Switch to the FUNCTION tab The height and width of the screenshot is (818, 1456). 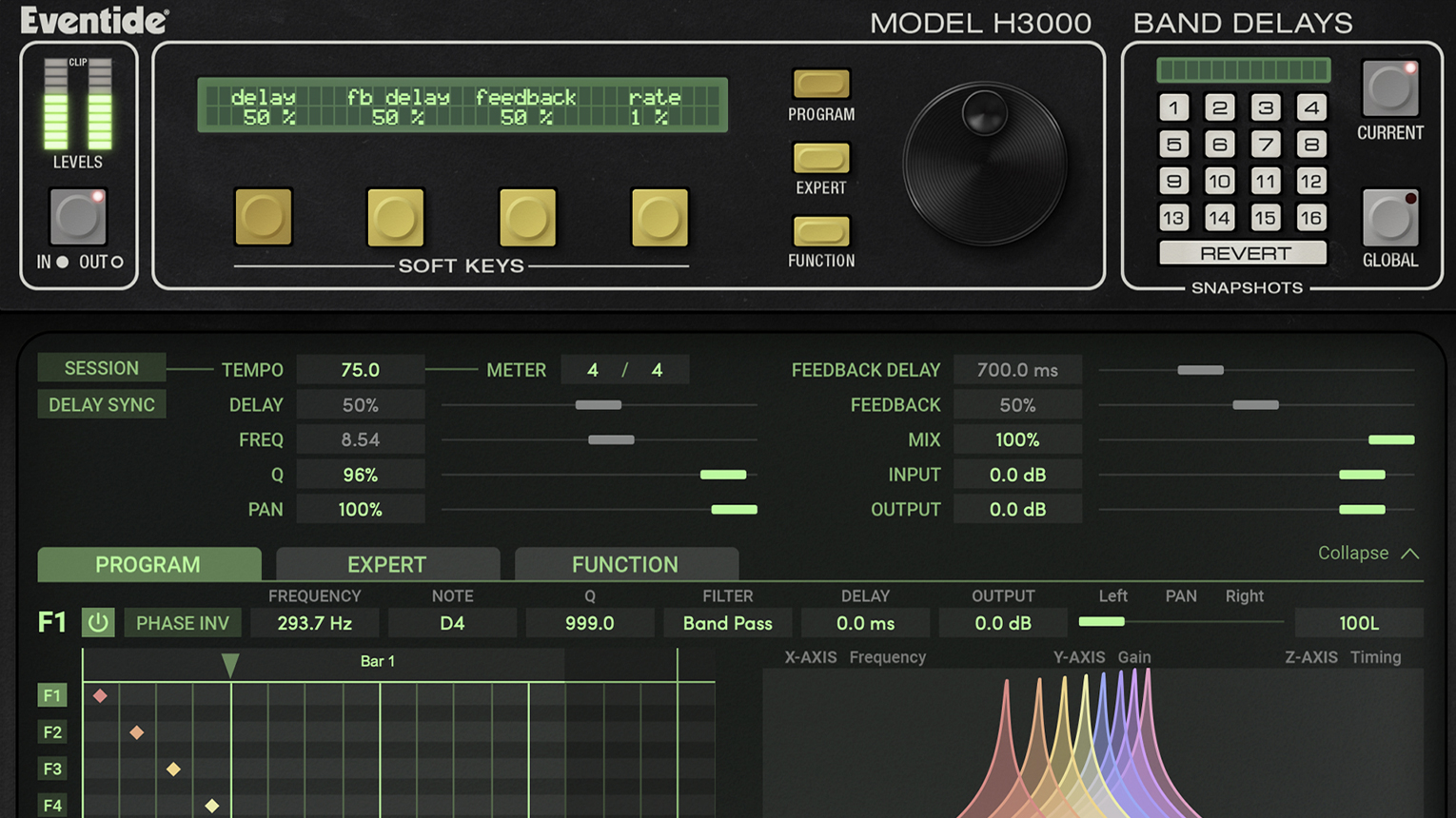click(625, 564)
